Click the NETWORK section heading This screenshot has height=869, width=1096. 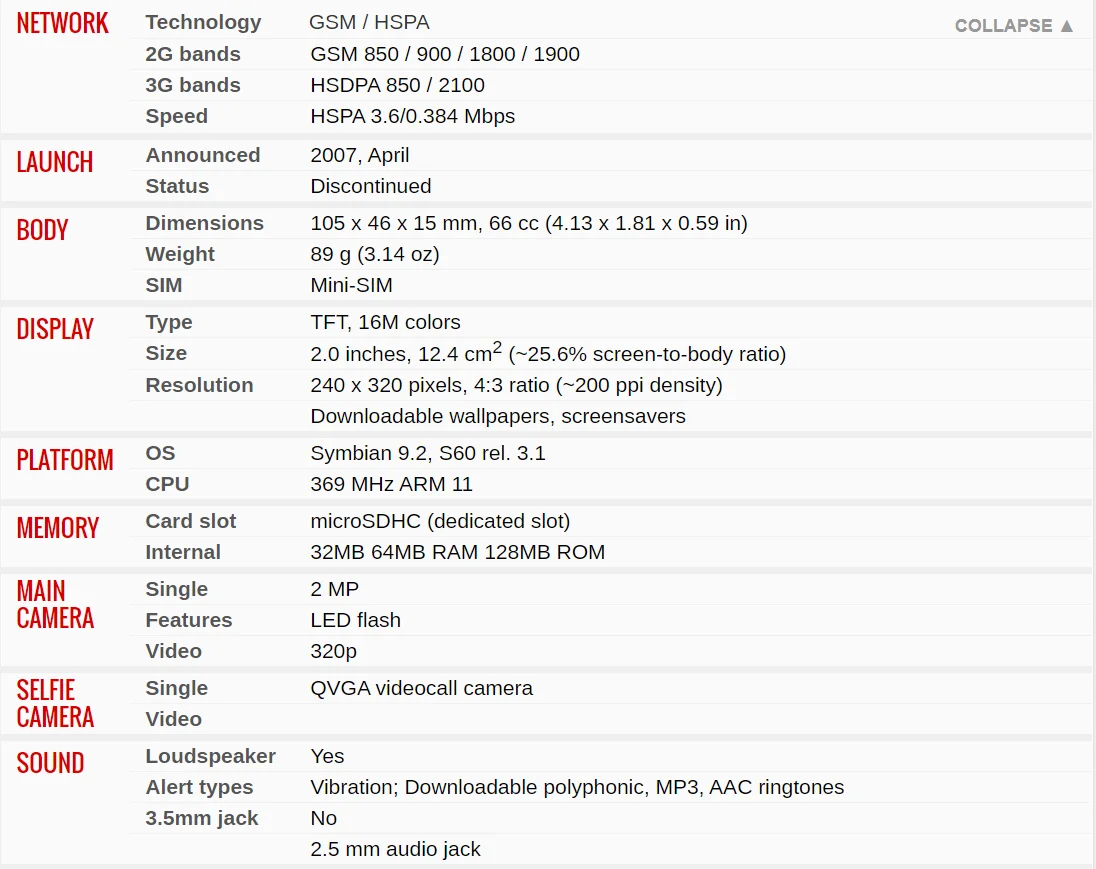(x=62, y=24)
